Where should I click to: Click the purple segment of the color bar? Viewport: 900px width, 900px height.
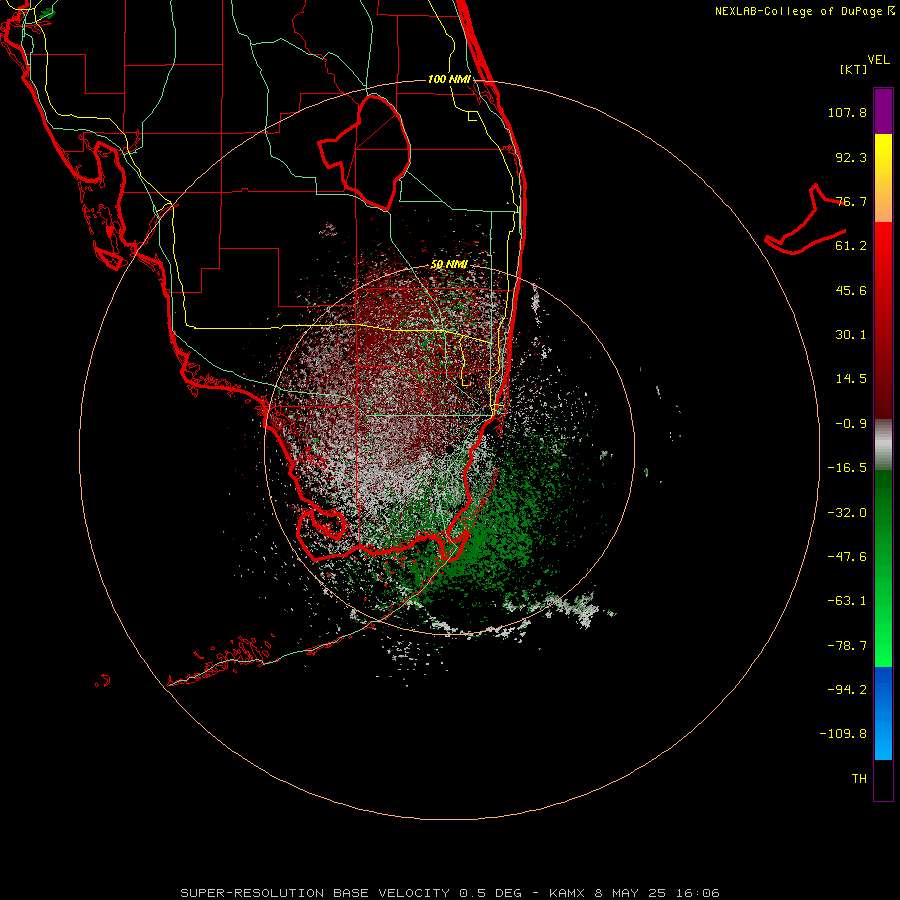[x=883, y=111]
